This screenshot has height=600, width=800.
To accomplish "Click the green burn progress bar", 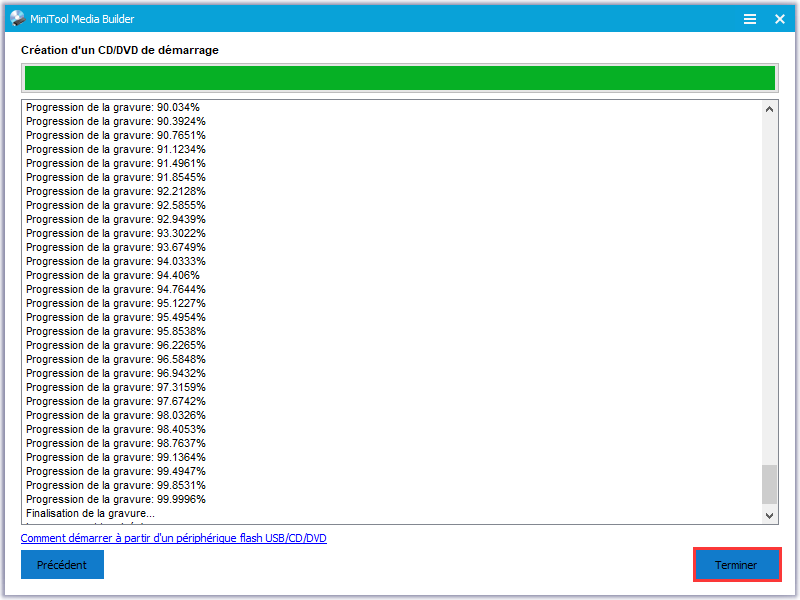I will (x=399, y=78).
